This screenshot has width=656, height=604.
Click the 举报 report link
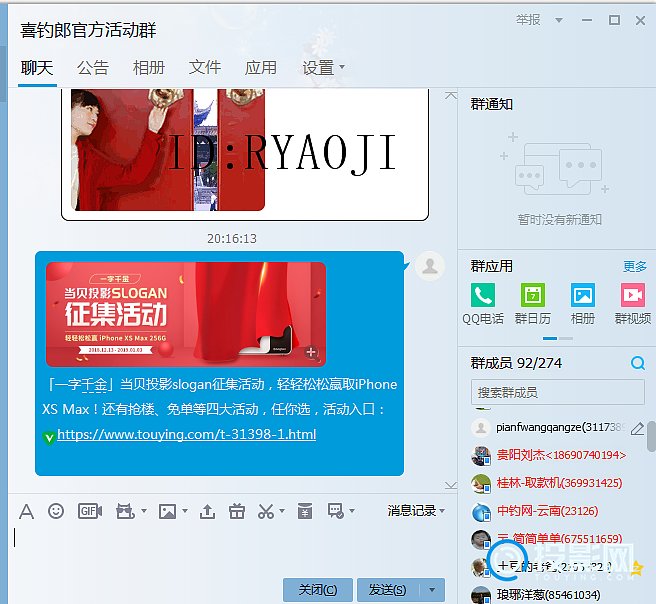(x=528, y=20)
